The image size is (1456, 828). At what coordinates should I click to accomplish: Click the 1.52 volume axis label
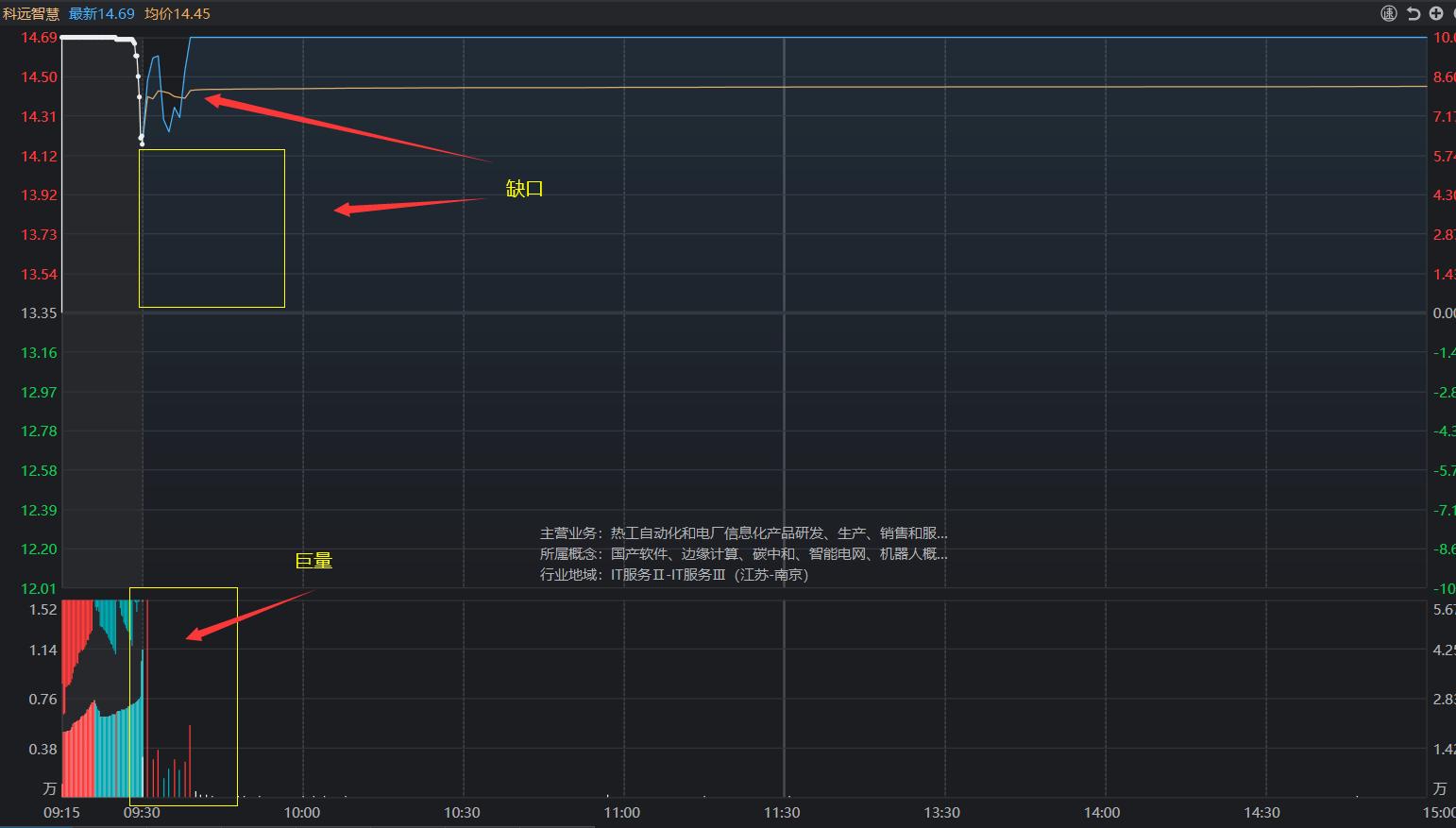(x=43, y=610)
